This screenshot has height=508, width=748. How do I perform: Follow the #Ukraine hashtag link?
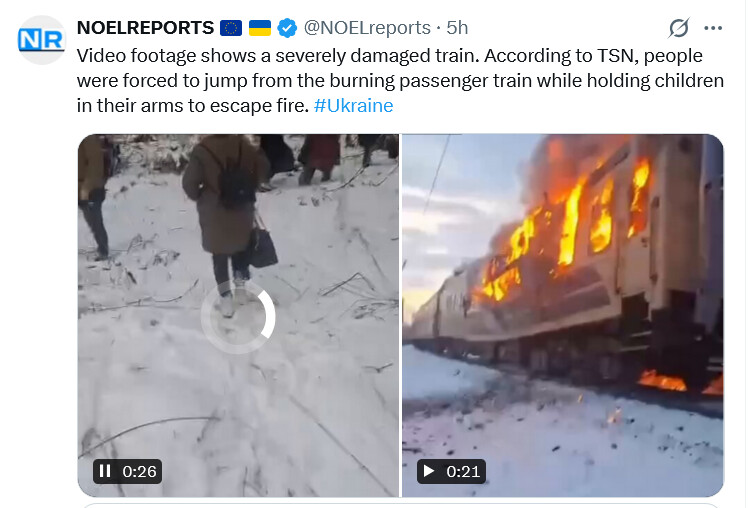tap(353, 105)
